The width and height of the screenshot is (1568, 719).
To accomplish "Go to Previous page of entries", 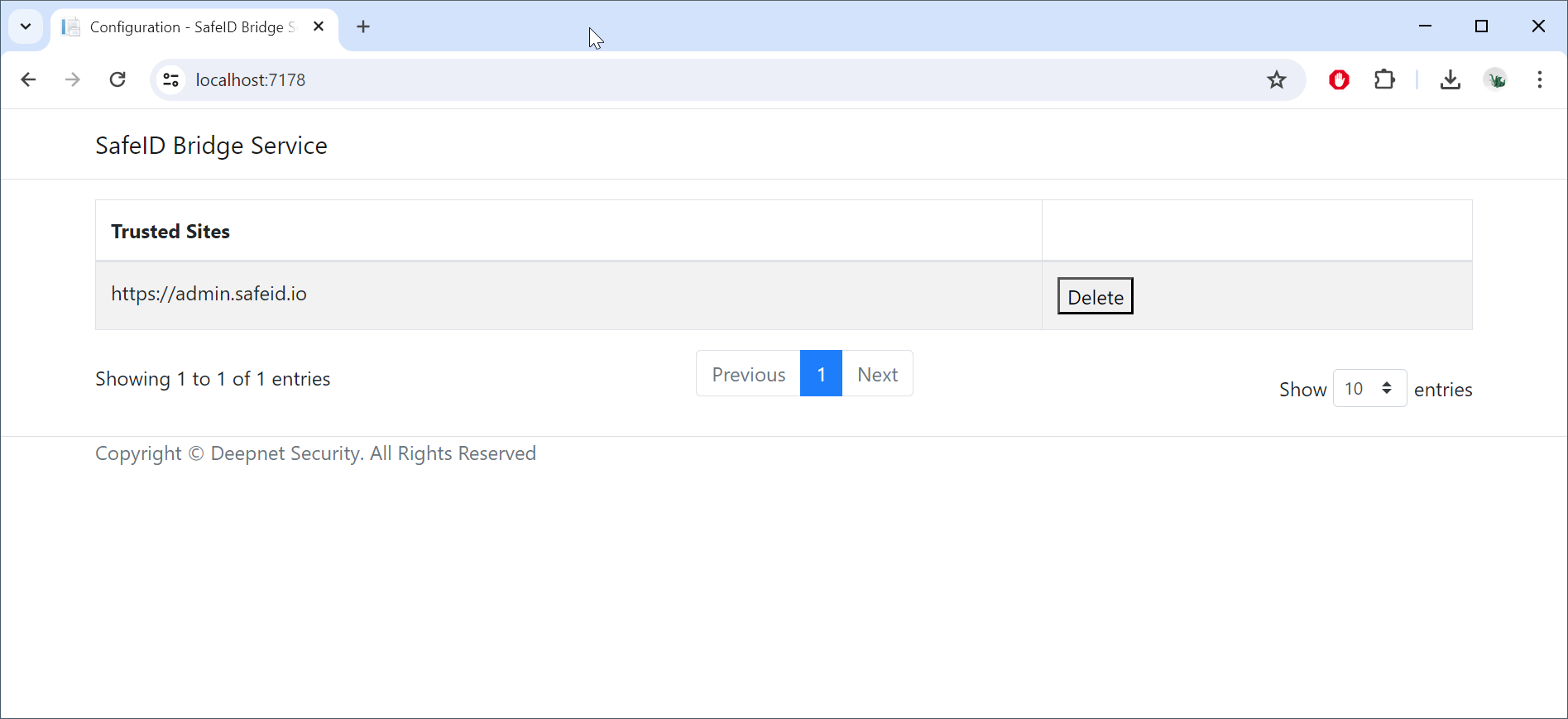I will [x=748, y=374].
